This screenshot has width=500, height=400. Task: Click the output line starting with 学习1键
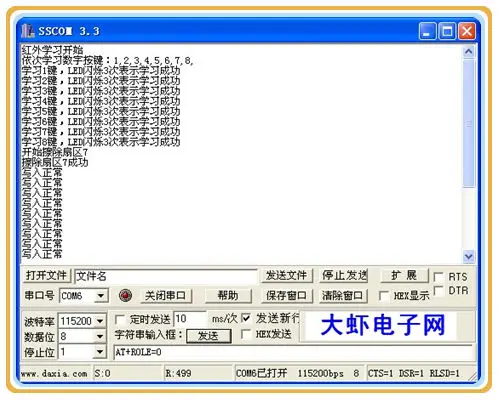click(101, 71)
